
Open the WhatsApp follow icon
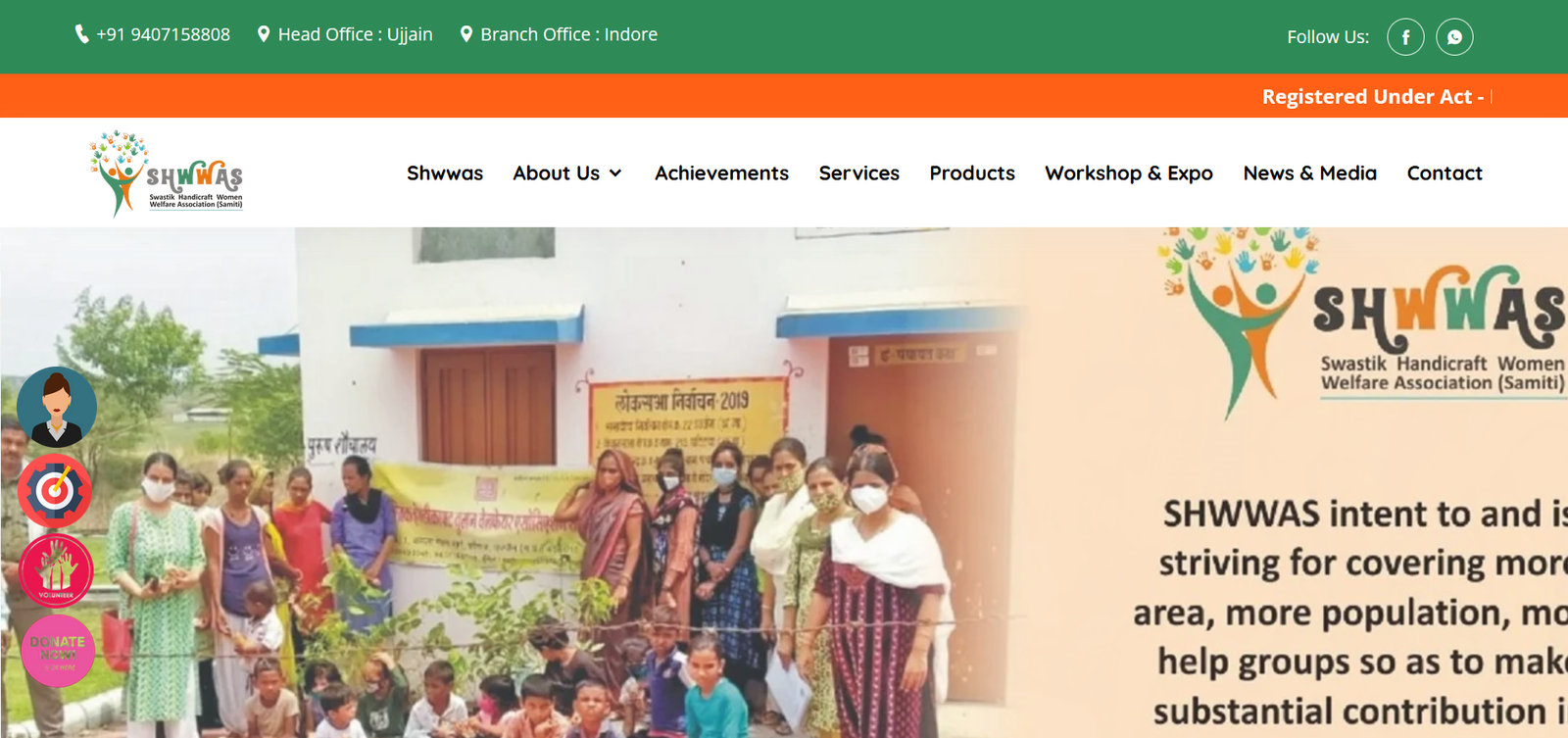pos(1454,37)
